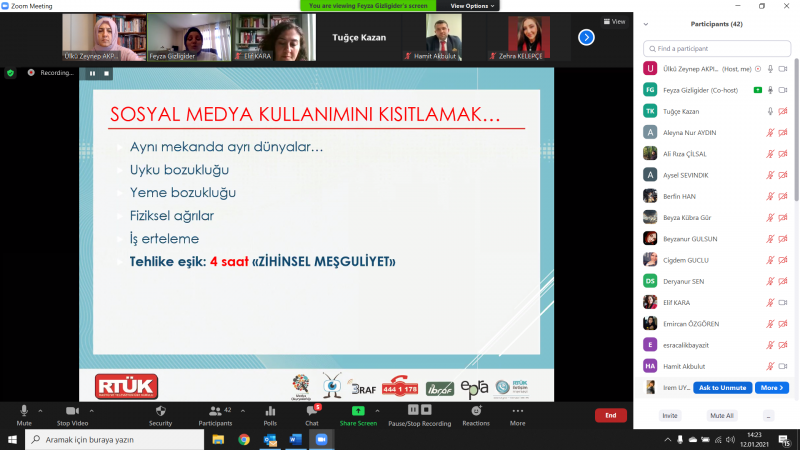Click the Mute All button

tap(722, 415)
